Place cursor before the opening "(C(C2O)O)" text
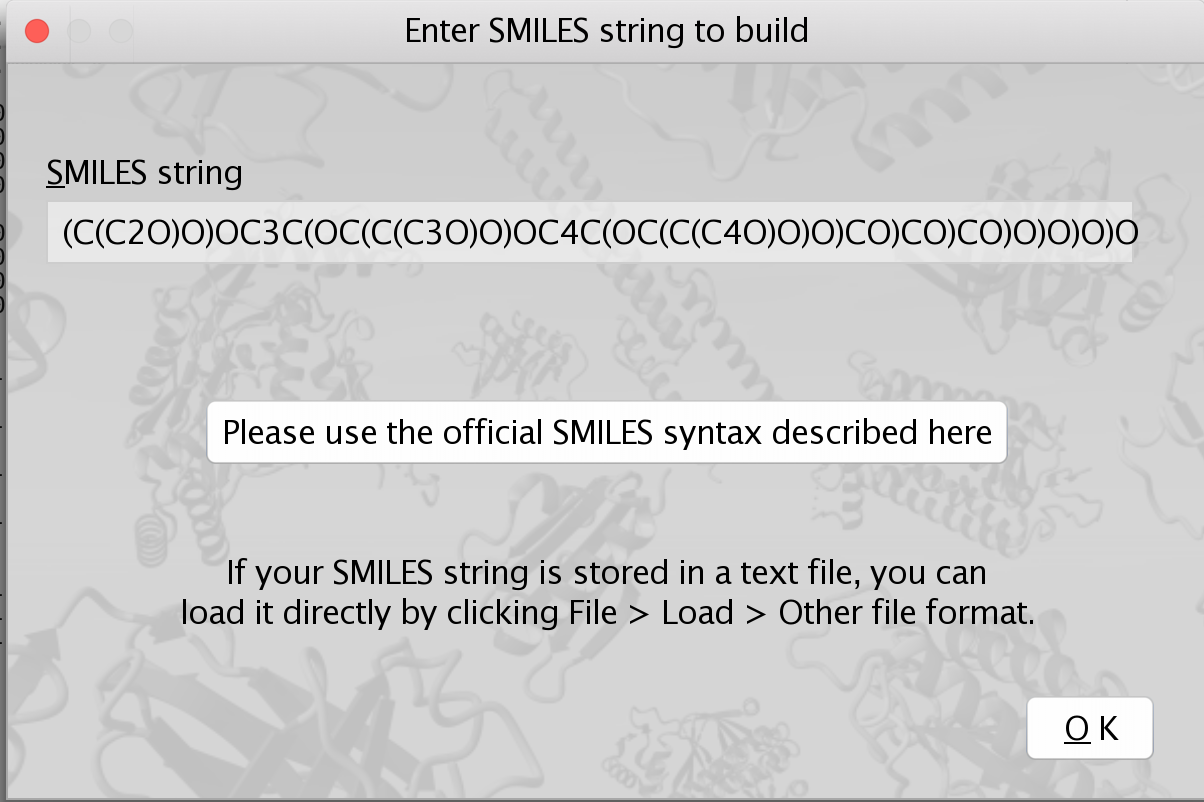This screenshot has height=802, width=1204. pos(63,233)
